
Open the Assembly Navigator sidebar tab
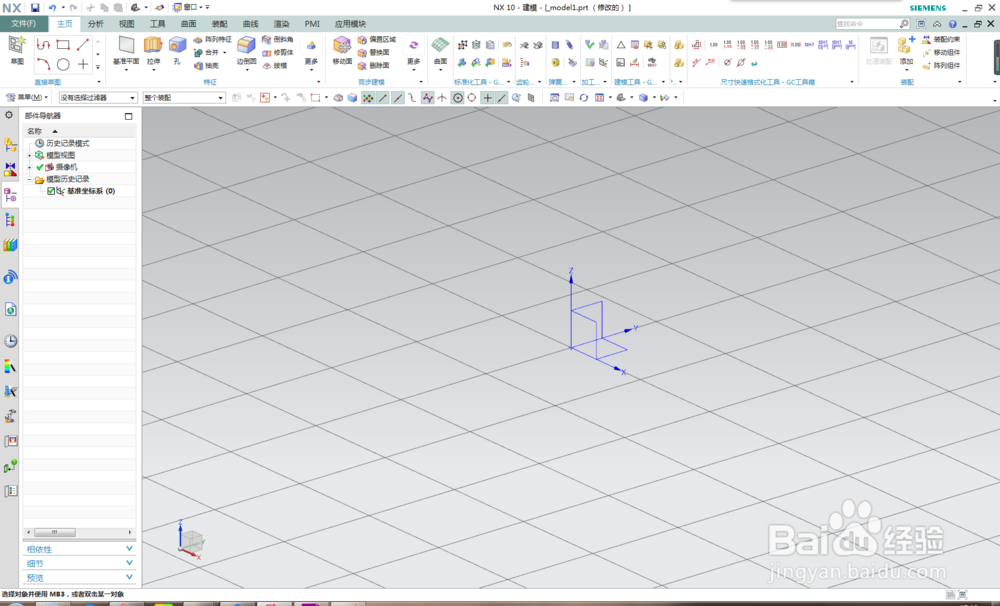(10, 145)
